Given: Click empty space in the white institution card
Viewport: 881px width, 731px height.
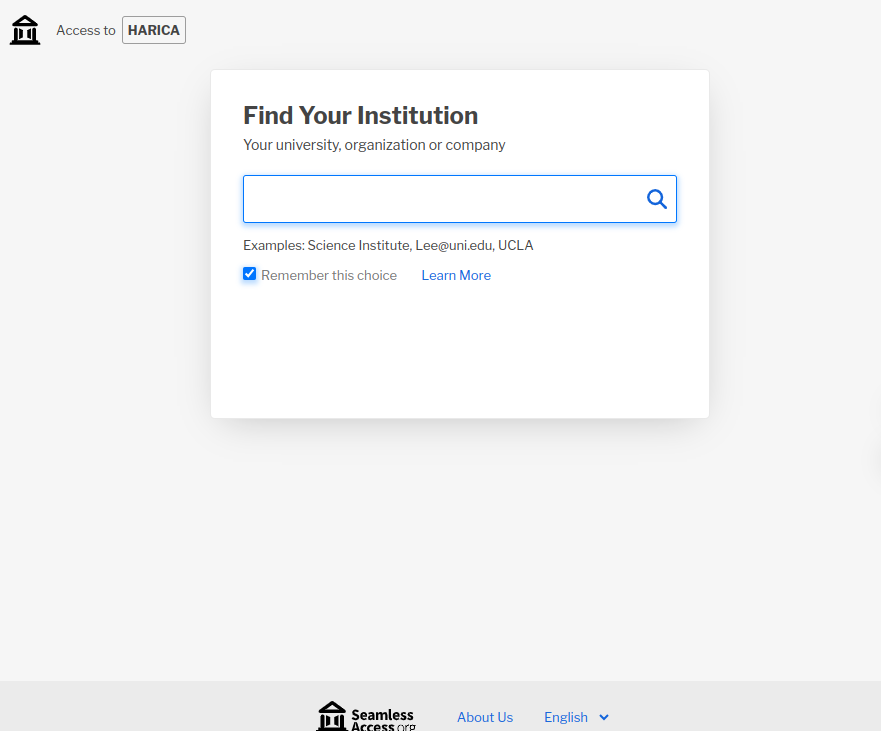Looking at the screenshot, I should click(460, 360).
